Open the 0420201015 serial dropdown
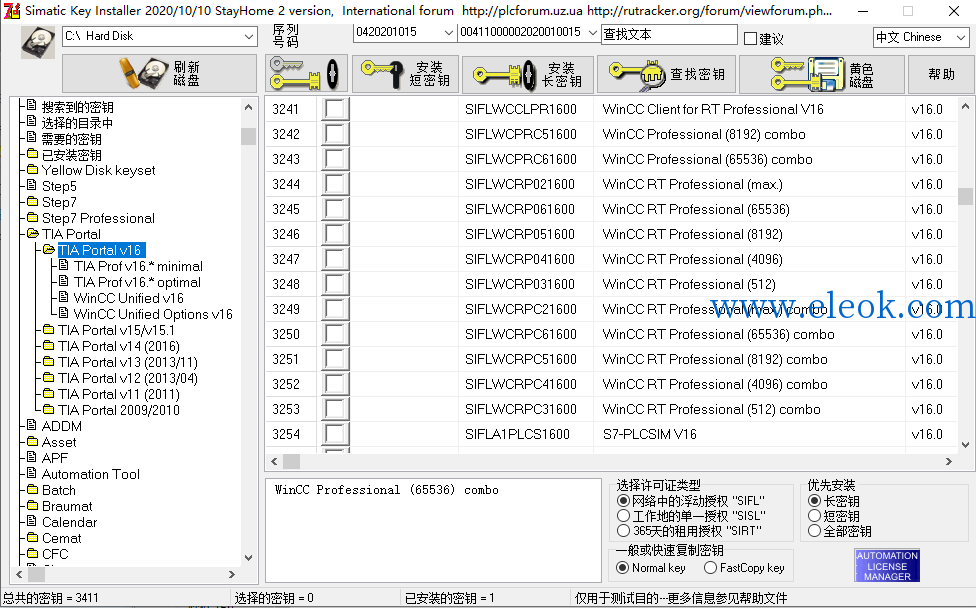Viewport: 976px width, 608px height. (x=448, y=32)
